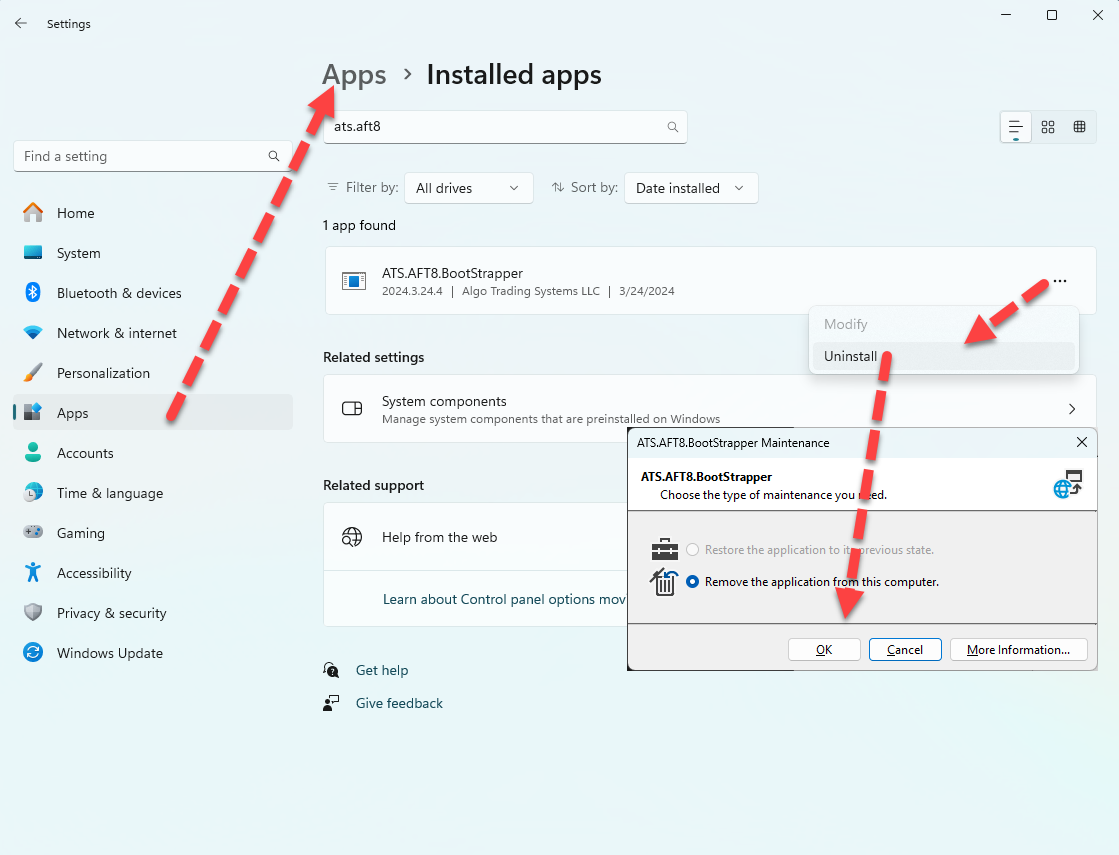Click the Get help icon
Image resolution: width=1119 pixels, height=855 pixels.
[x=331, y=669]
